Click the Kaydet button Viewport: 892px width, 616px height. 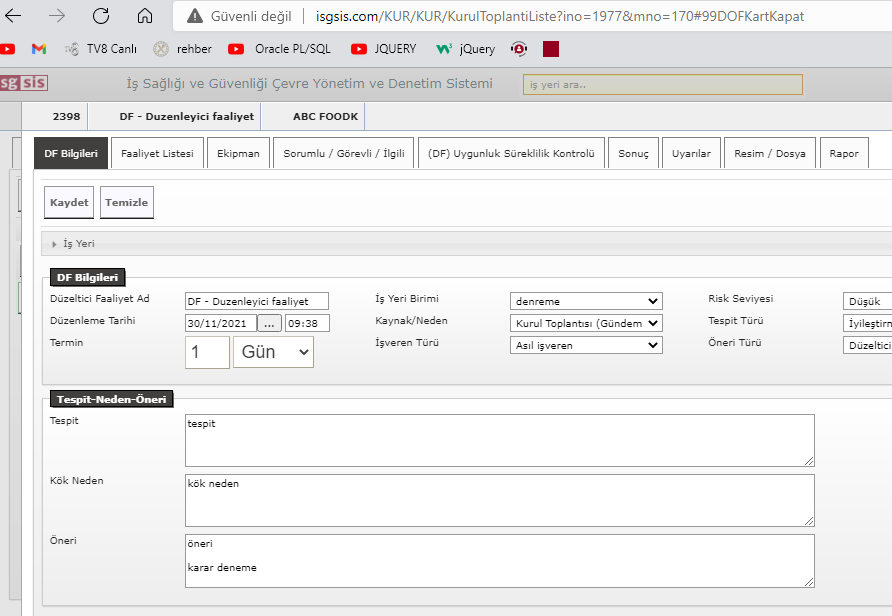[x=69, y=202]
